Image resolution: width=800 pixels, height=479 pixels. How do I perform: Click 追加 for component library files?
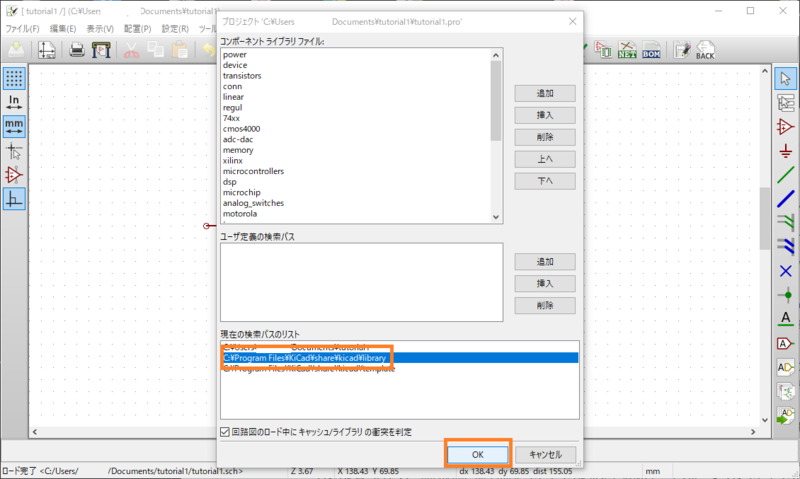pos(545,93)
